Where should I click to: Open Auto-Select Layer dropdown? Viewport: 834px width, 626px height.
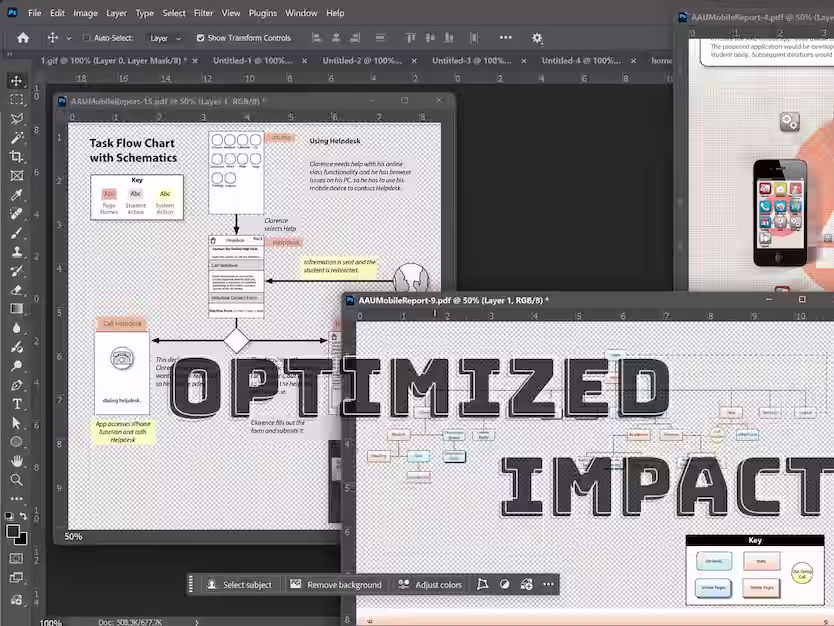point(165,38)
